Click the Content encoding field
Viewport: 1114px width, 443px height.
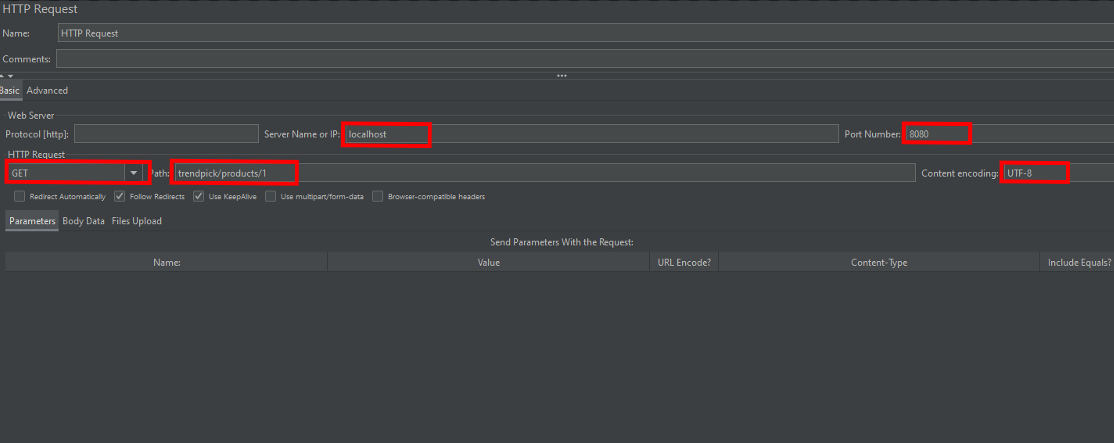(x=1057, y=173)
